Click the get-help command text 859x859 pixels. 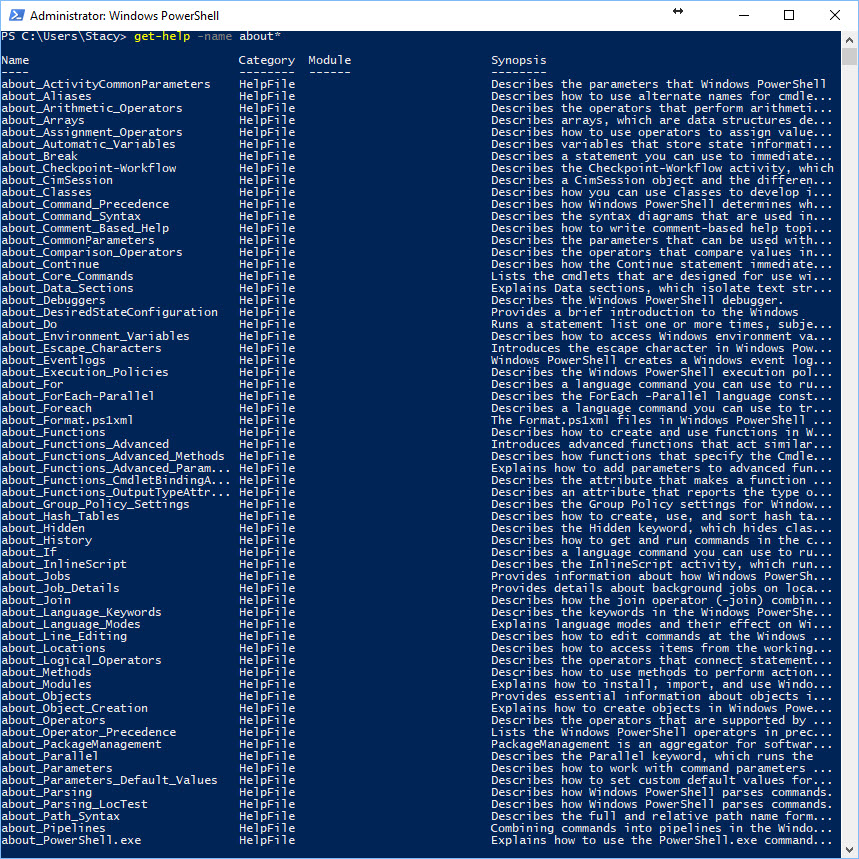click(162, 36)
